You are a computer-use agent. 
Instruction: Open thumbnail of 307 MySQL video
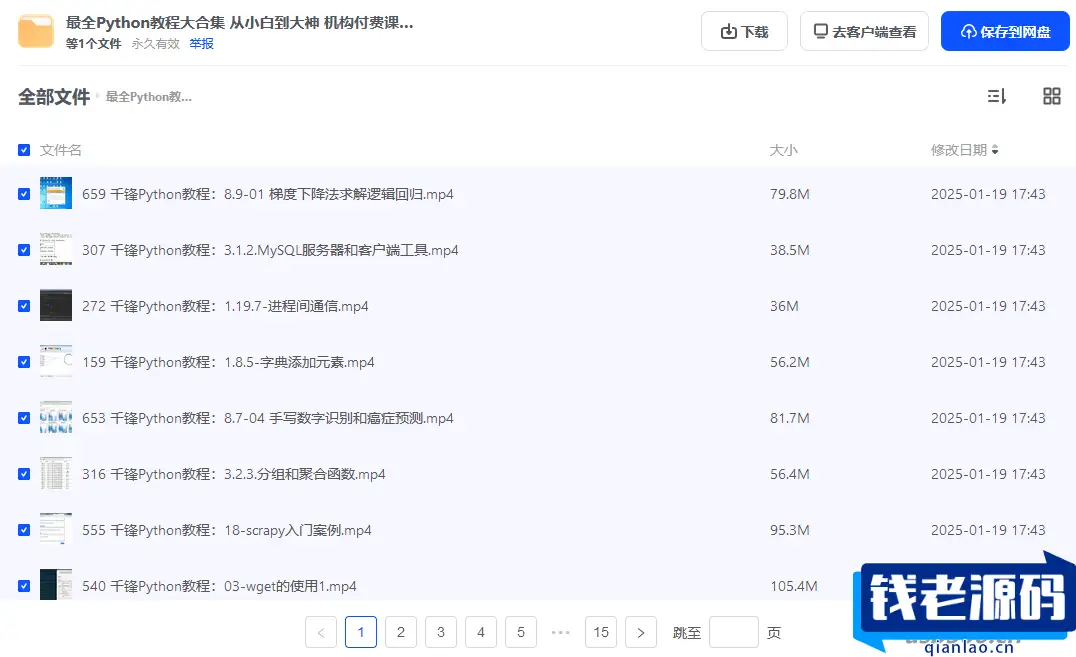56,250
